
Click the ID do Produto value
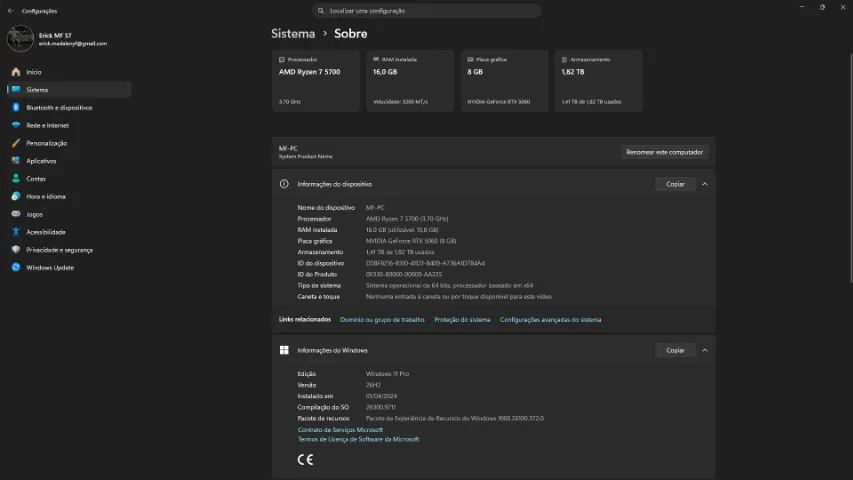pyautogui.click(x=404, y=274)
